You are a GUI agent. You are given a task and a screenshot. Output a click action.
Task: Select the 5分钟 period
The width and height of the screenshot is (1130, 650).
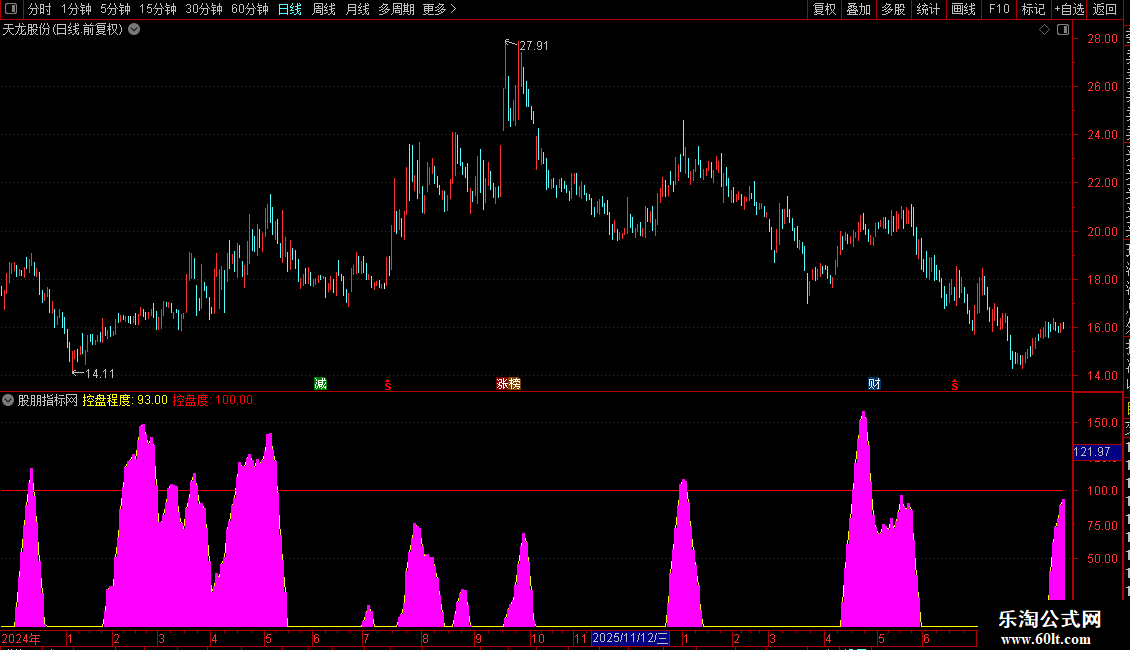[x=115, y=9]
